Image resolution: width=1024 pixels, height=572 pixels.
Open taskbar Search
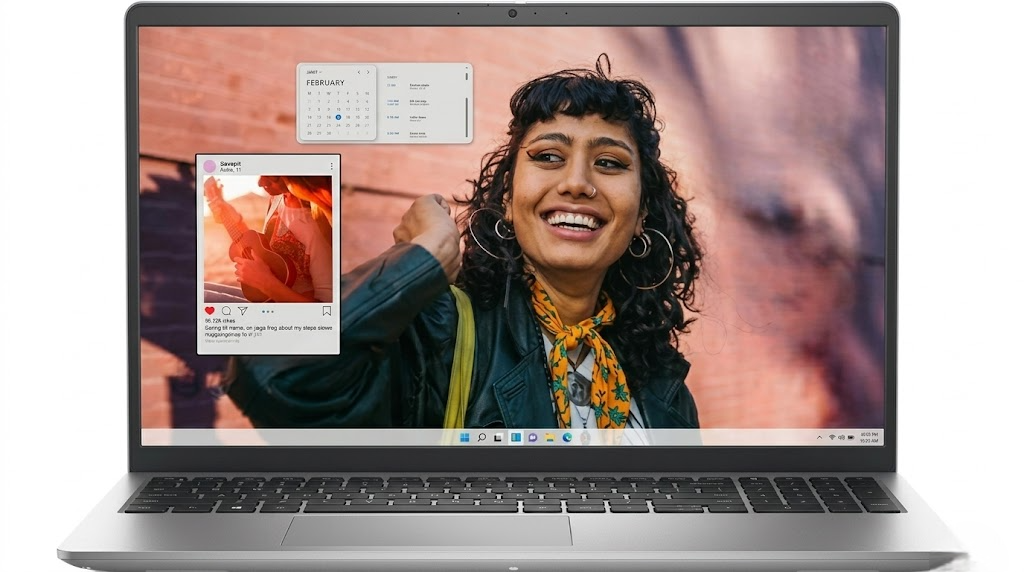(x=481, y=437)
